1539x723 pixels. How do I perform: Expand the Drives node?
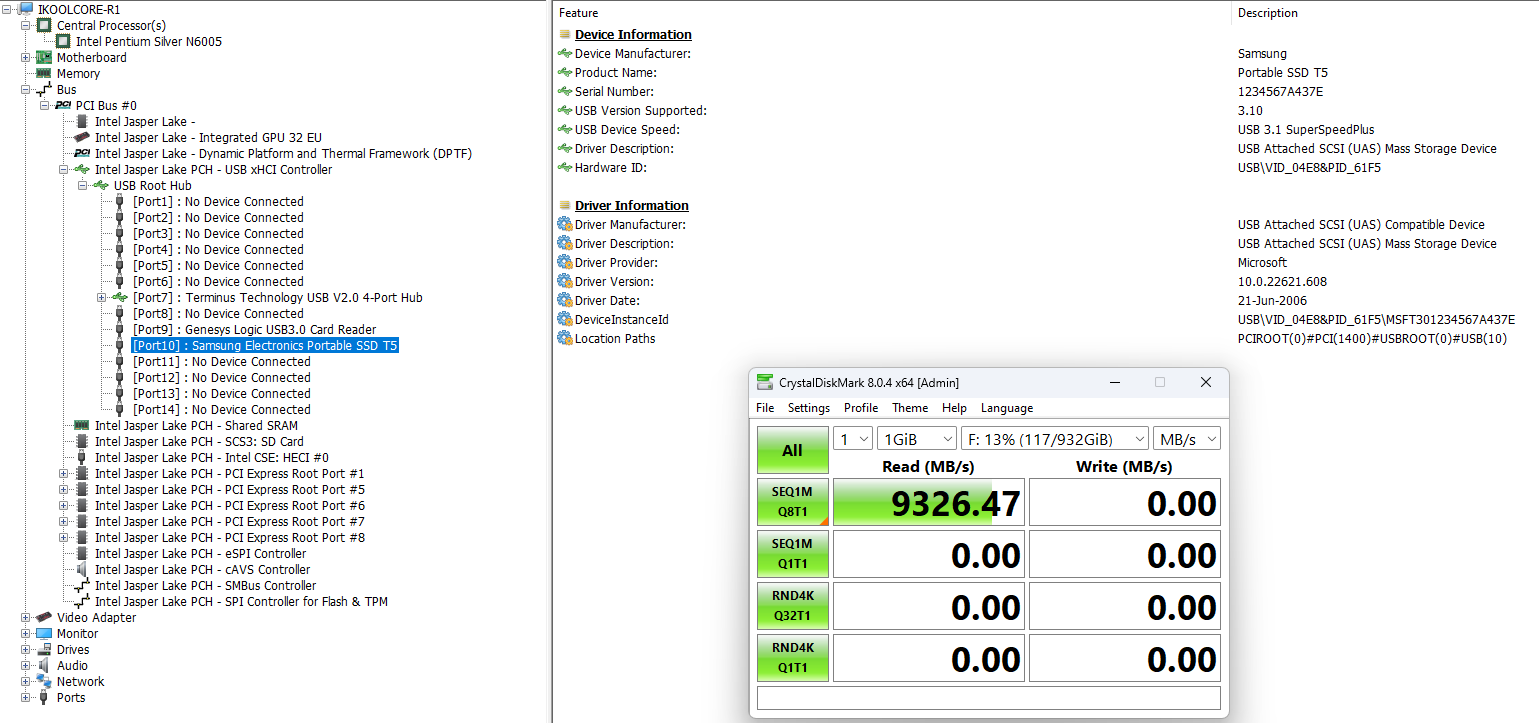tap(26, 649)
